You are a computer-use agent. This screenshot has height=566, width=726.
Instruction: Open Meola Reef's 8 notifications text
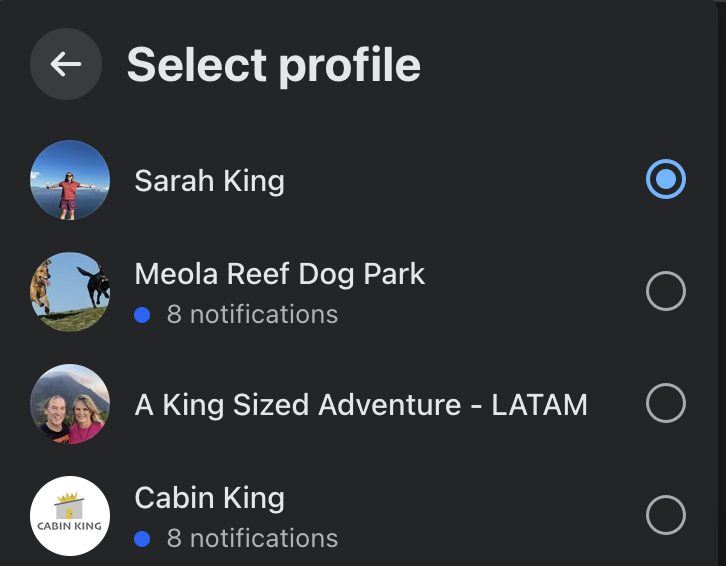[x=252, y=315]
